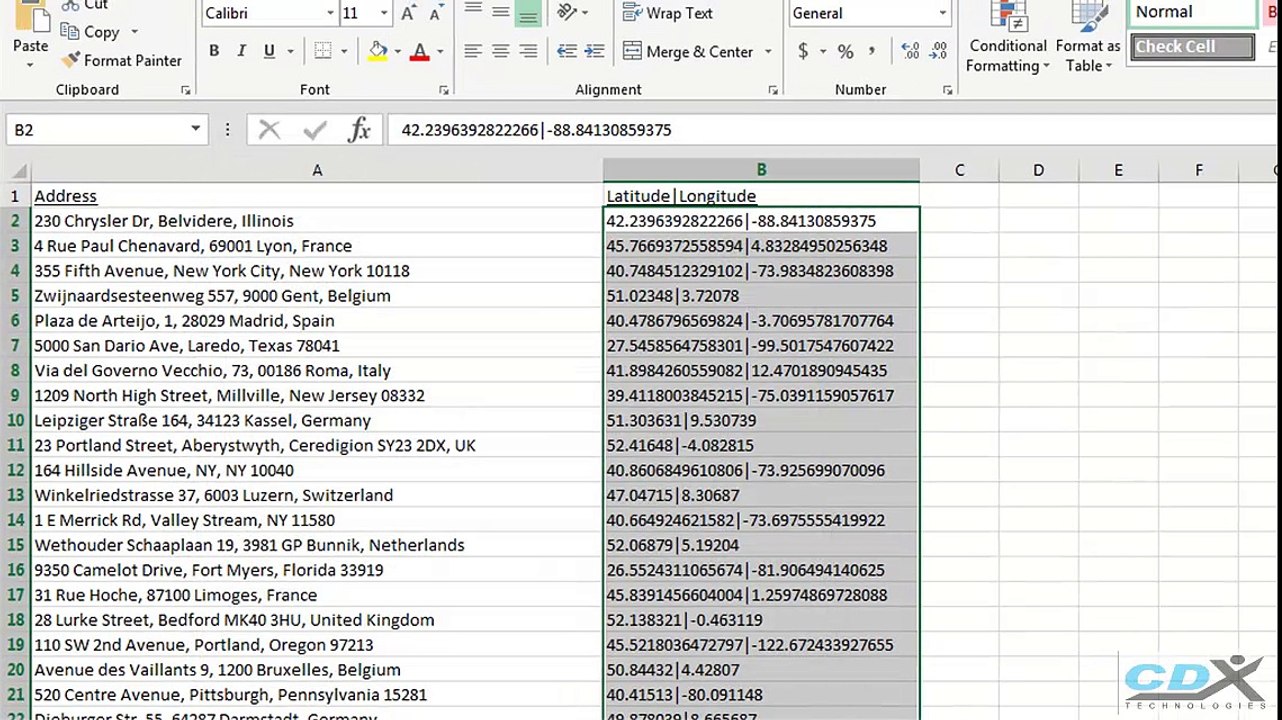Open Number dialog launcher
Image resolution: width=1282 pixels, height=720 pixels.
(x=947, y=90)
